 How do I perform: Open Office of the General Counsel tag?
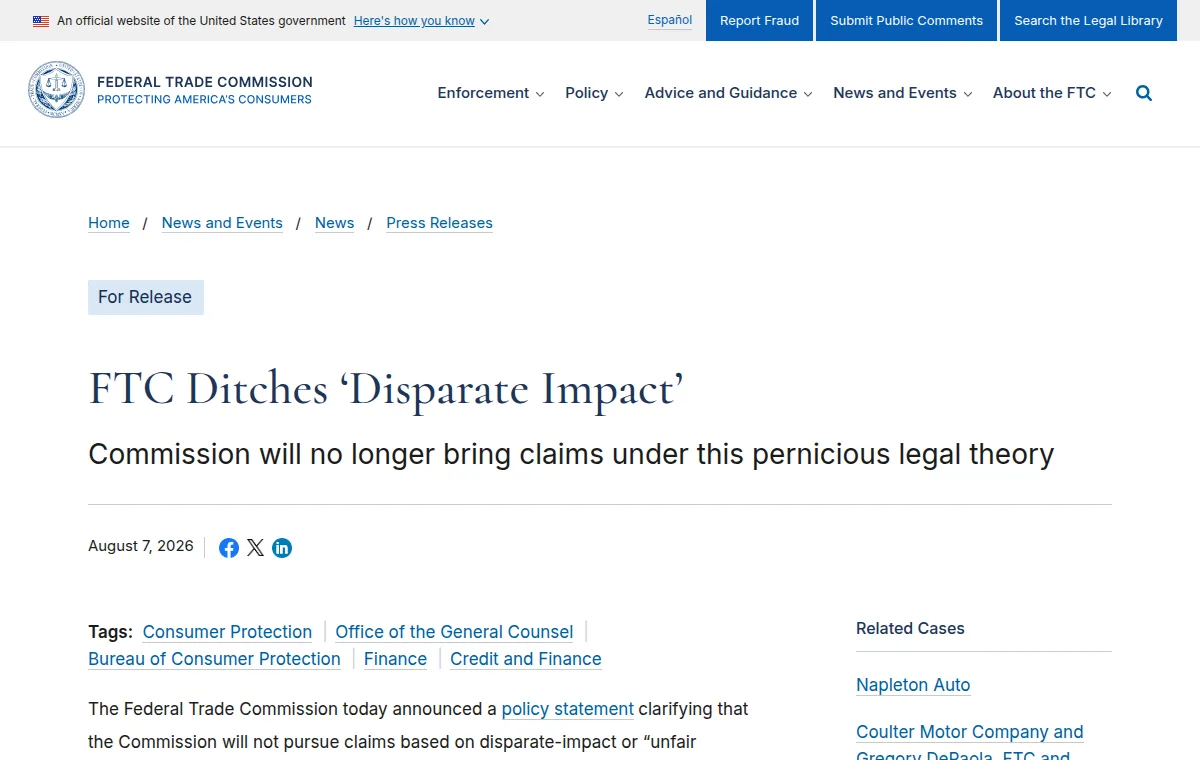coord(454,632)
